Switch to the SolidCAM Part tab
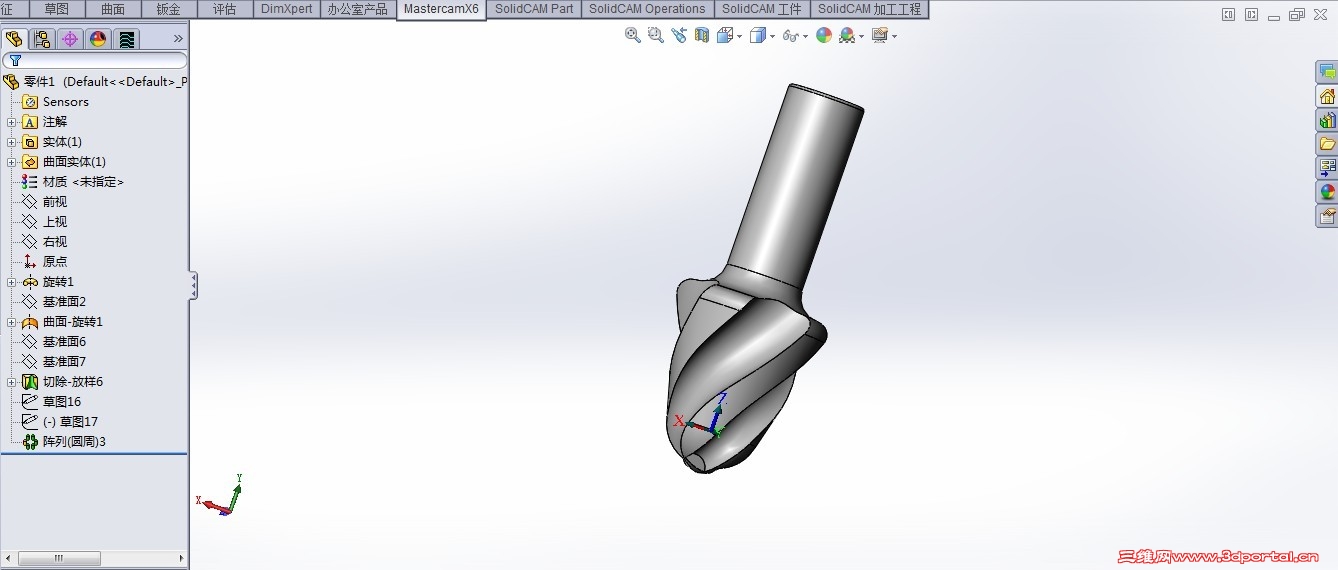This screenshot has height=570, width=1338. (x=534, y=9)
